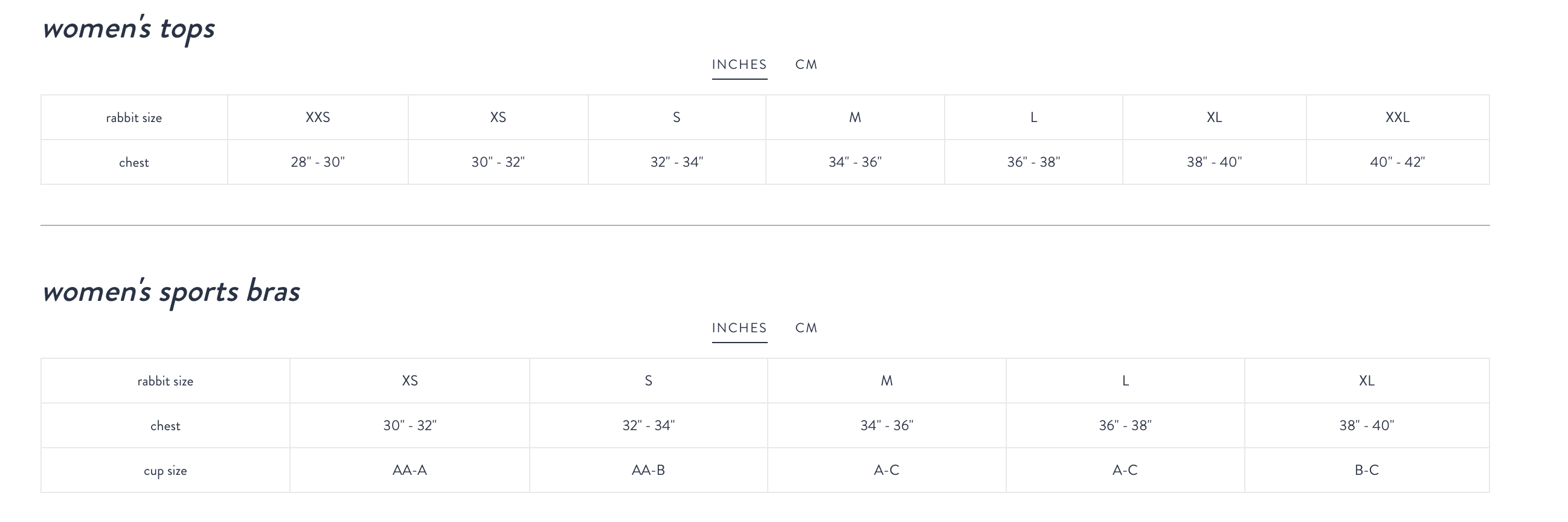Click chest row label in sports bras table
This screenshot has width=1568, height=522.
[x=165, y=426]
